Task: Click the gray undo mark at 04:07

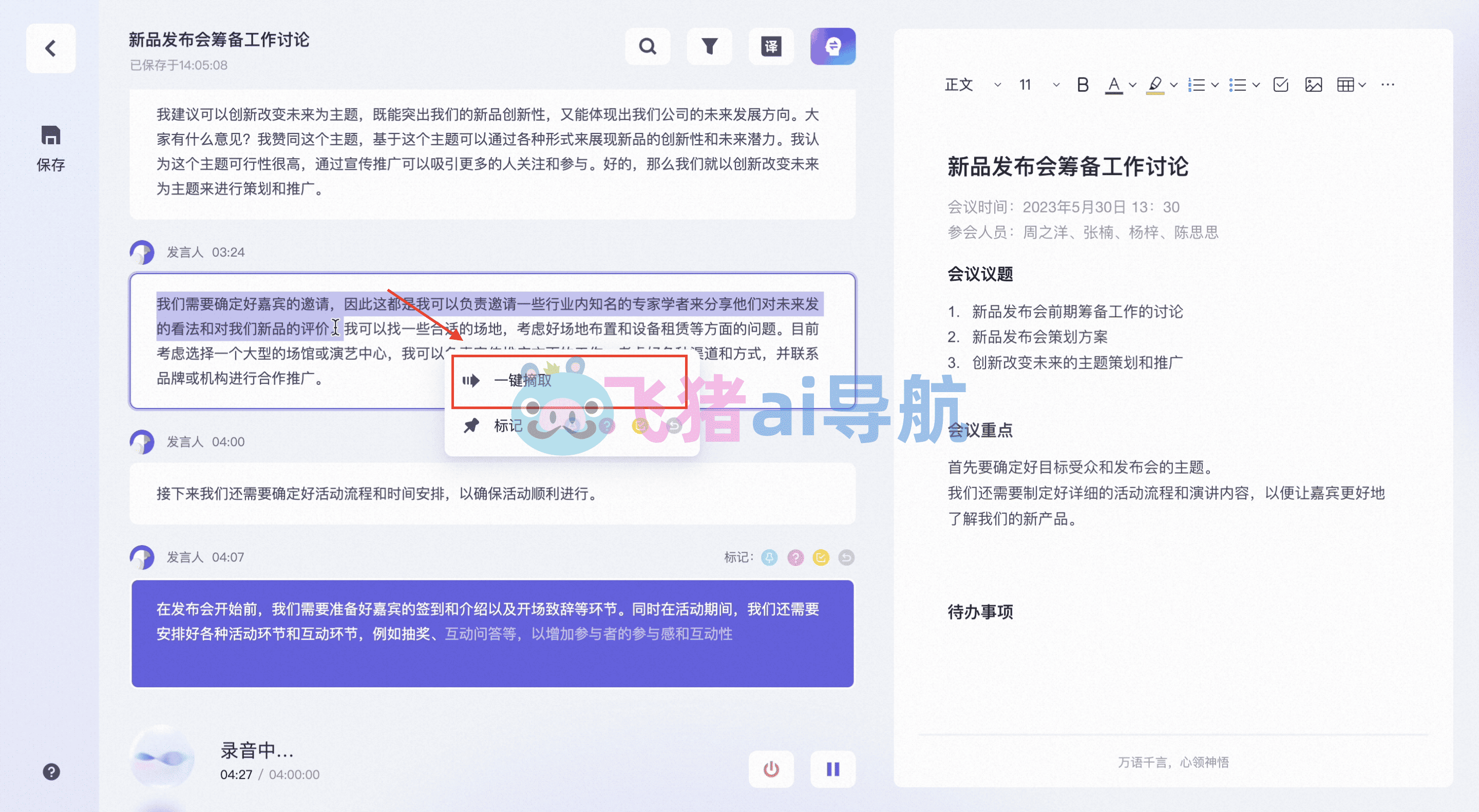Action: (x=846, y=557)
